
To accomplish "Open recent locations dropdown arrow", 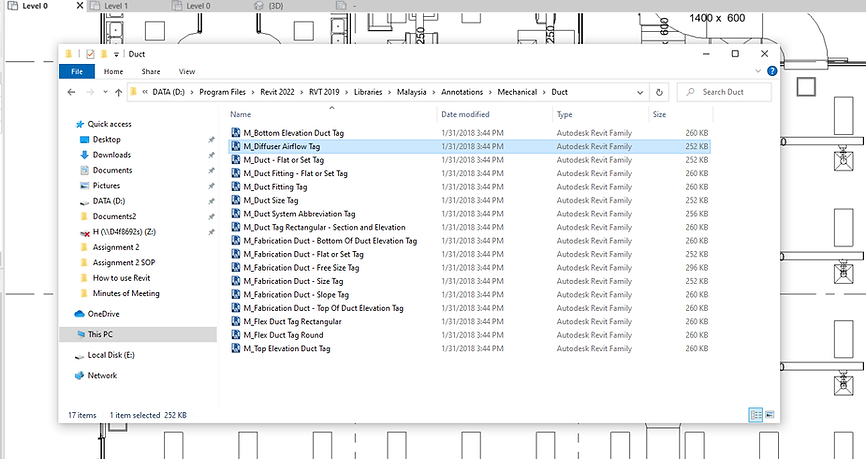I will 105,92.
